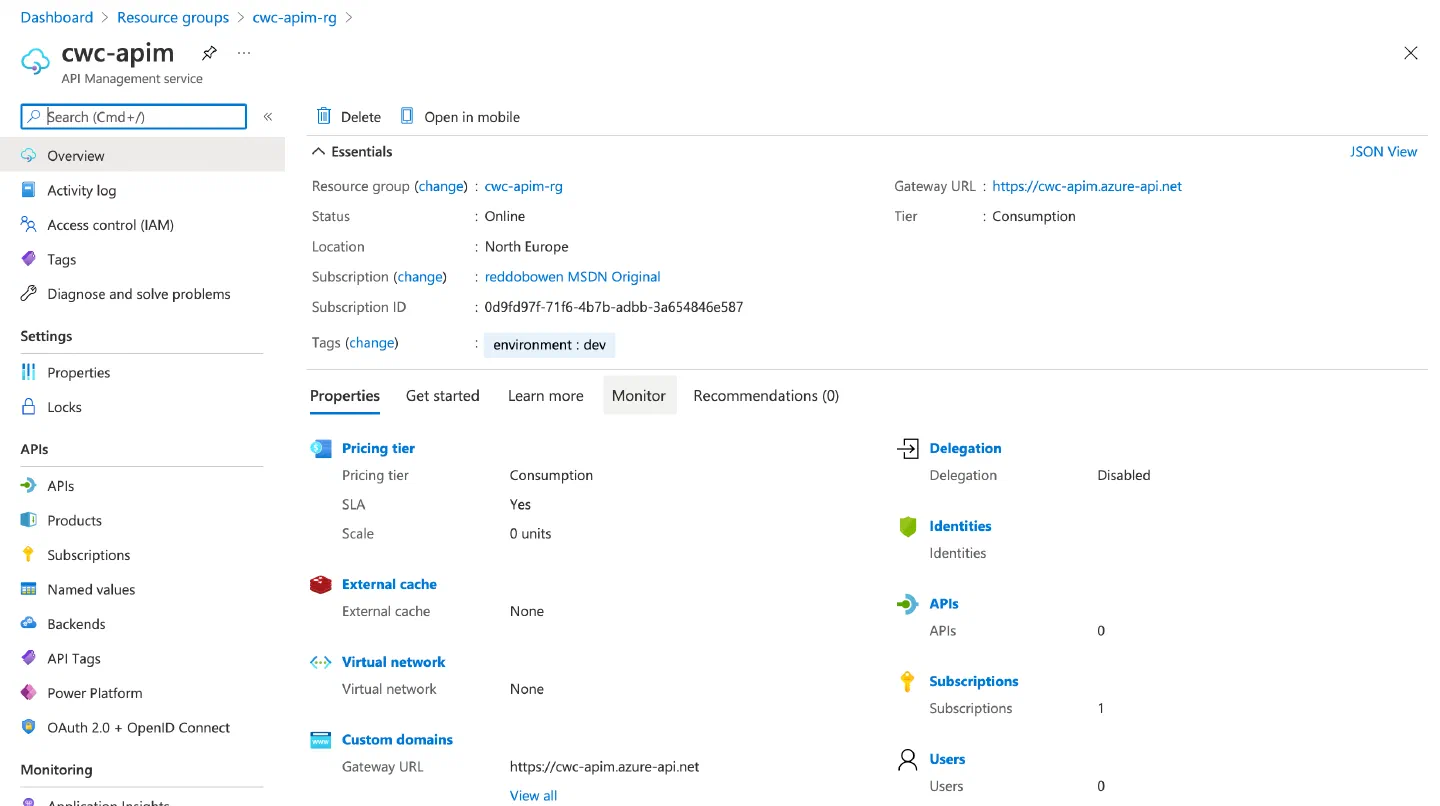Open the Subscriptions heading link in properties
This screenshot has width=1440, height=806.
[974, 682]
